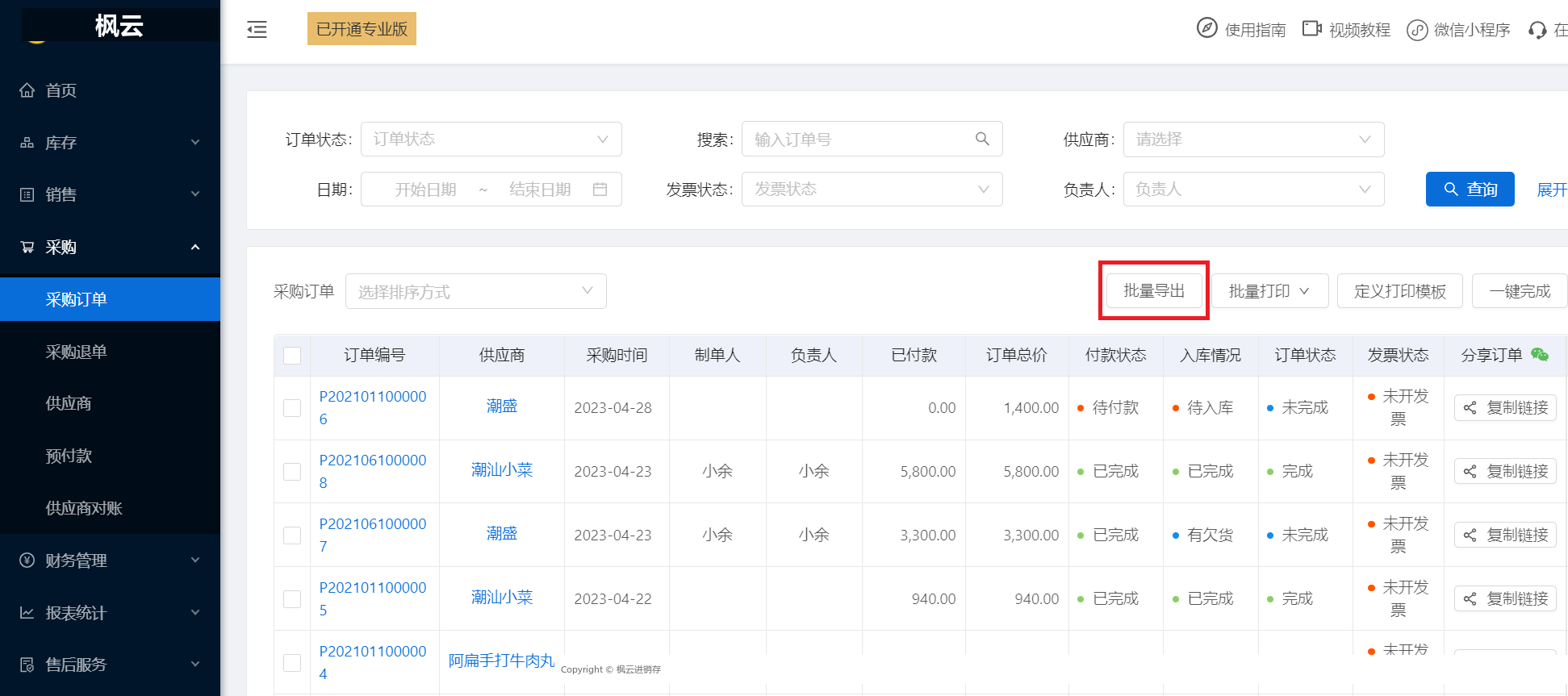Screen dimensions: 1568x696
Task: Open supplier link 潮汕小菜 in the 2023-04-23 row
Action: 502,470
